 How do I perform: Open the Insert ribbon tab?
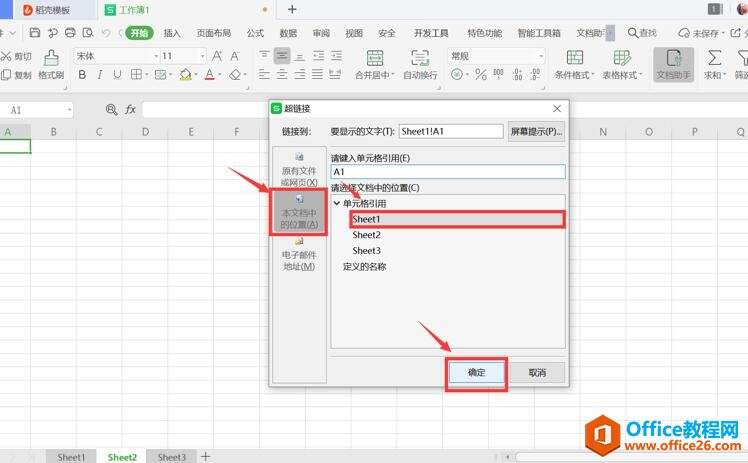[x=172, y=33]
